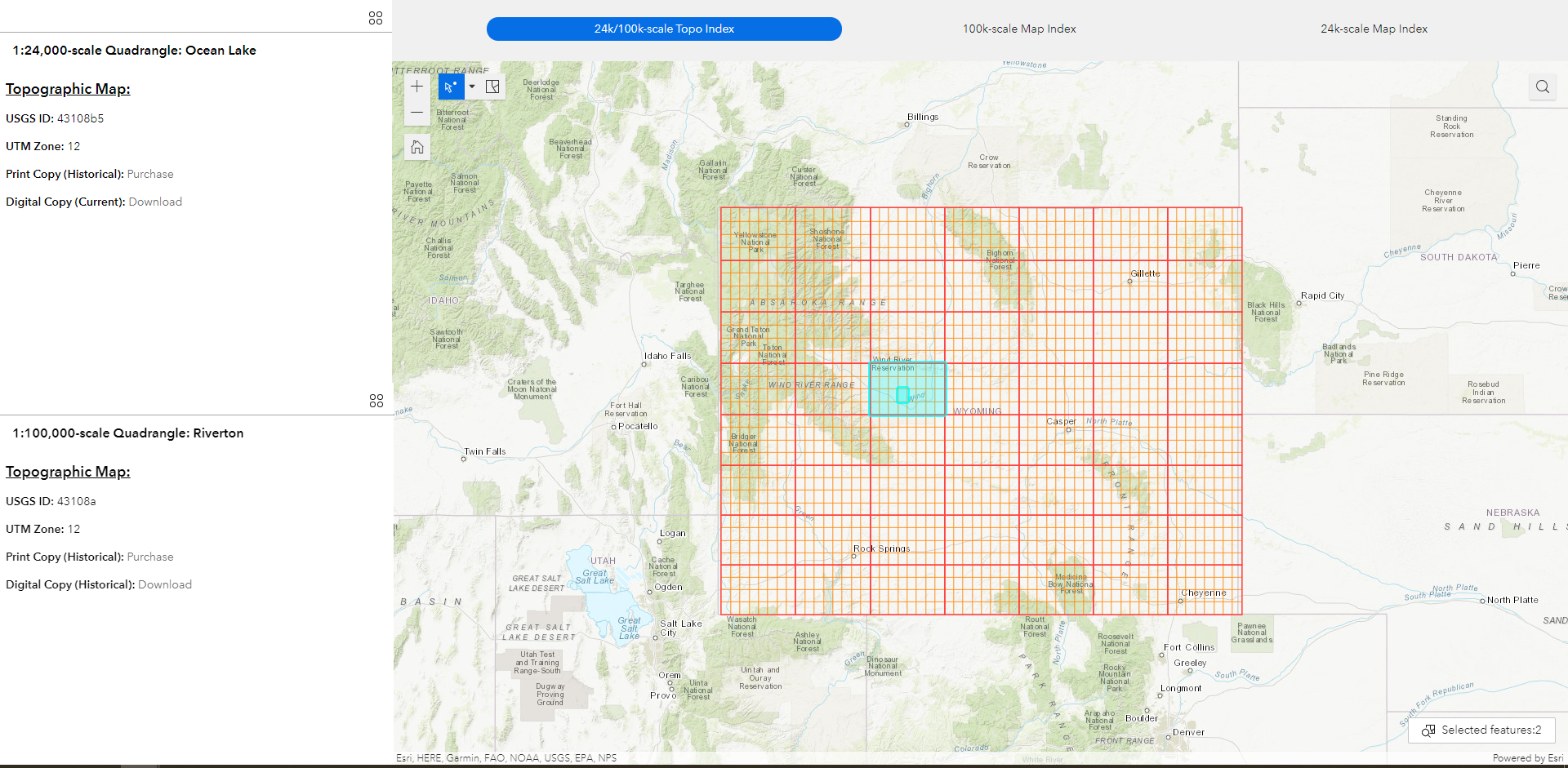Click the Home default extent icon

[416, 147]
